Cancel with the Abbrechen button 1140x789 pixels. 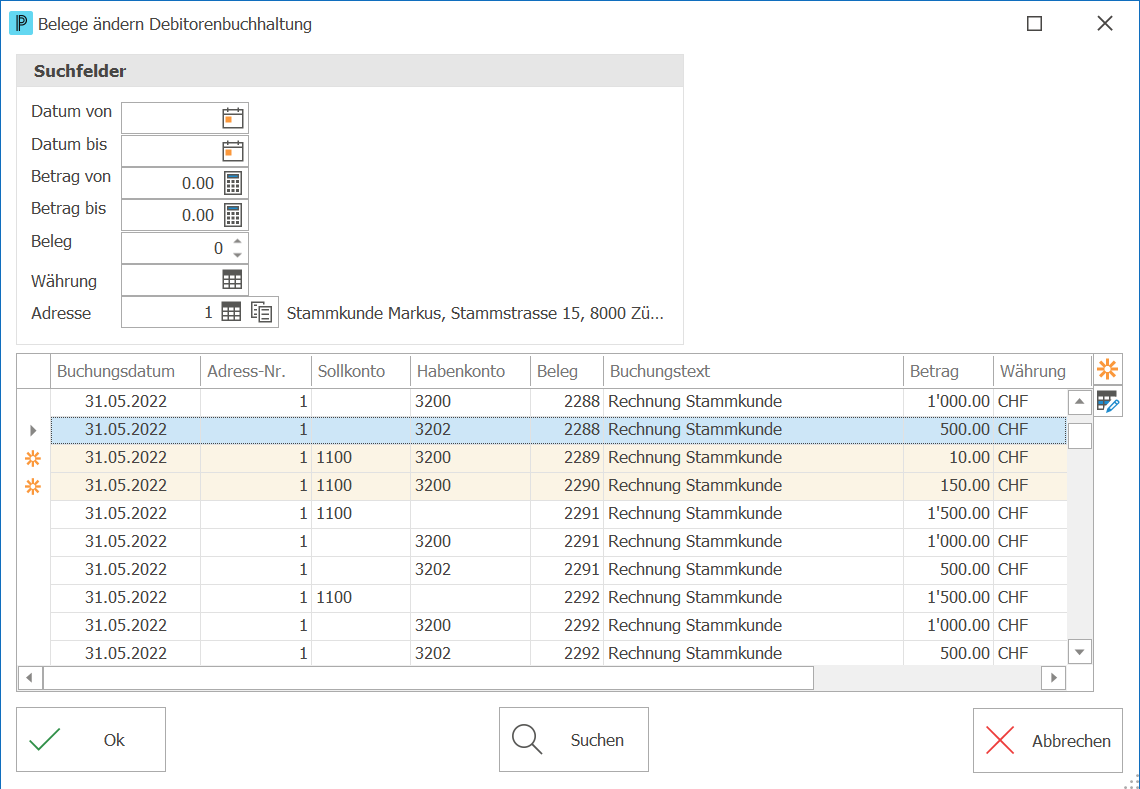click(x=1048, y=740)
